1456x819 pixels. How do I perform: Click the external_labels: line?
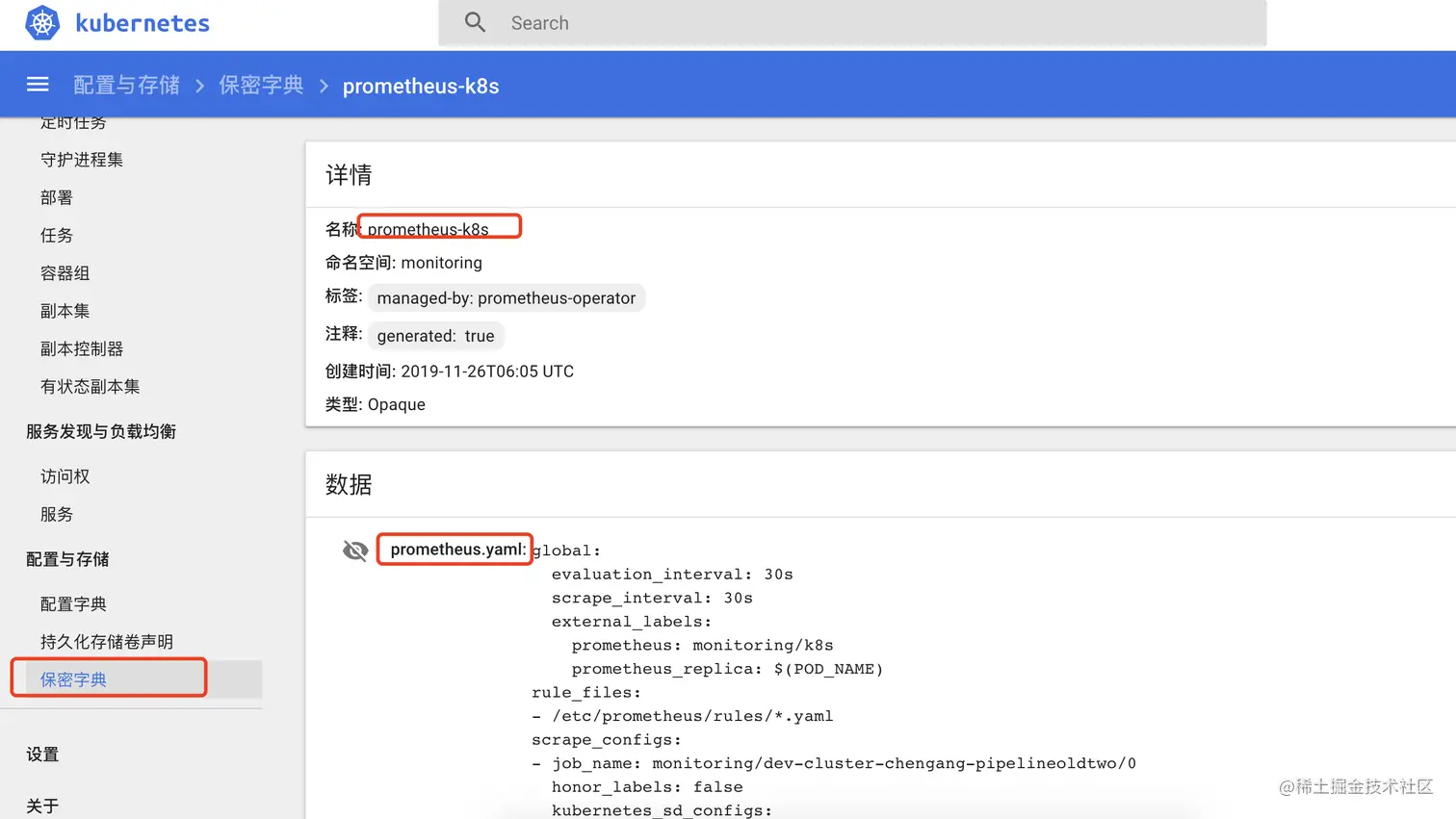(x=632, y=622)
